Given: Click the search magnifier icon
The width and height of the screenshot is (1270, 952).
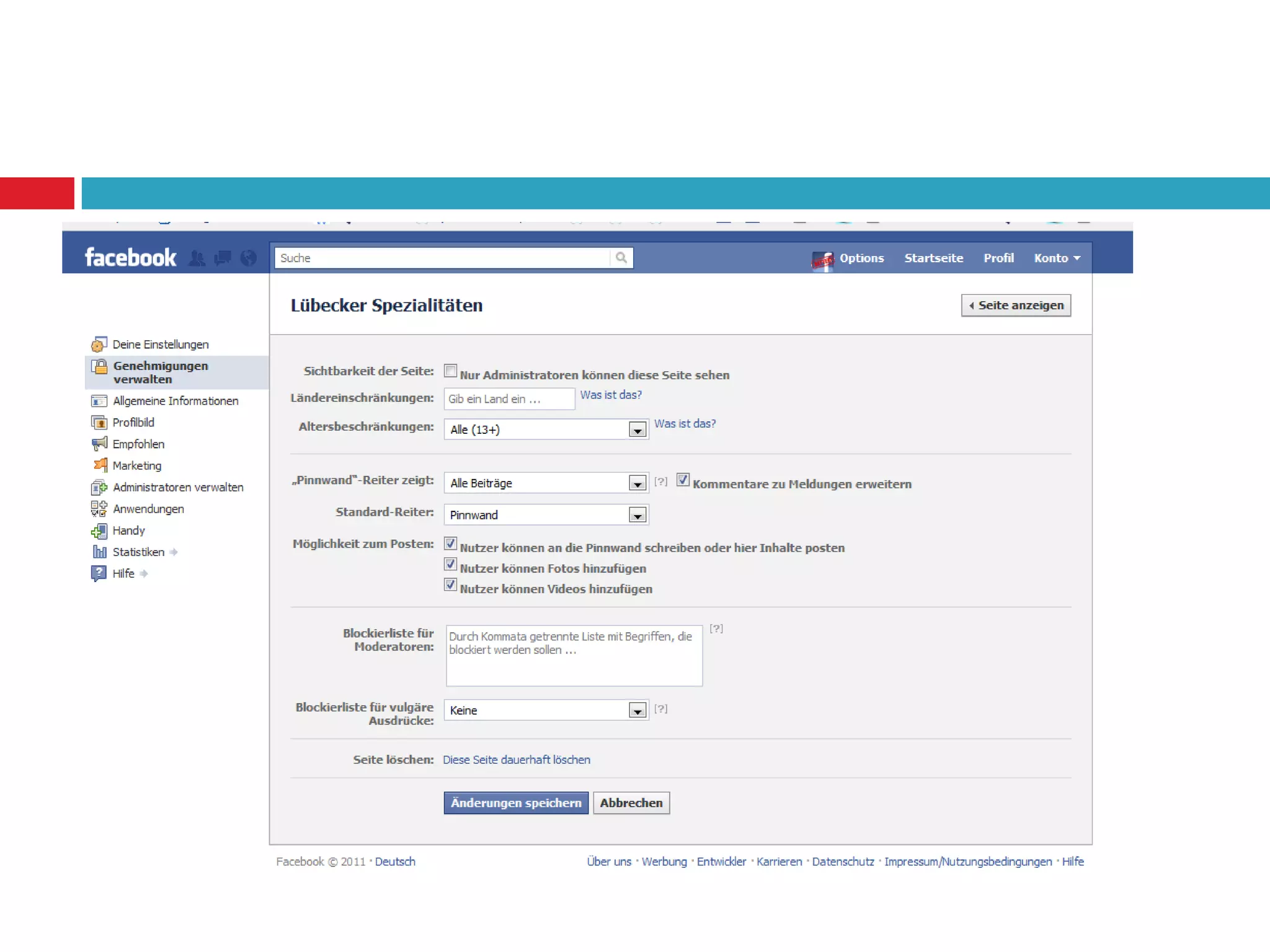Looking at the screenshot, I should coord(621,258).
